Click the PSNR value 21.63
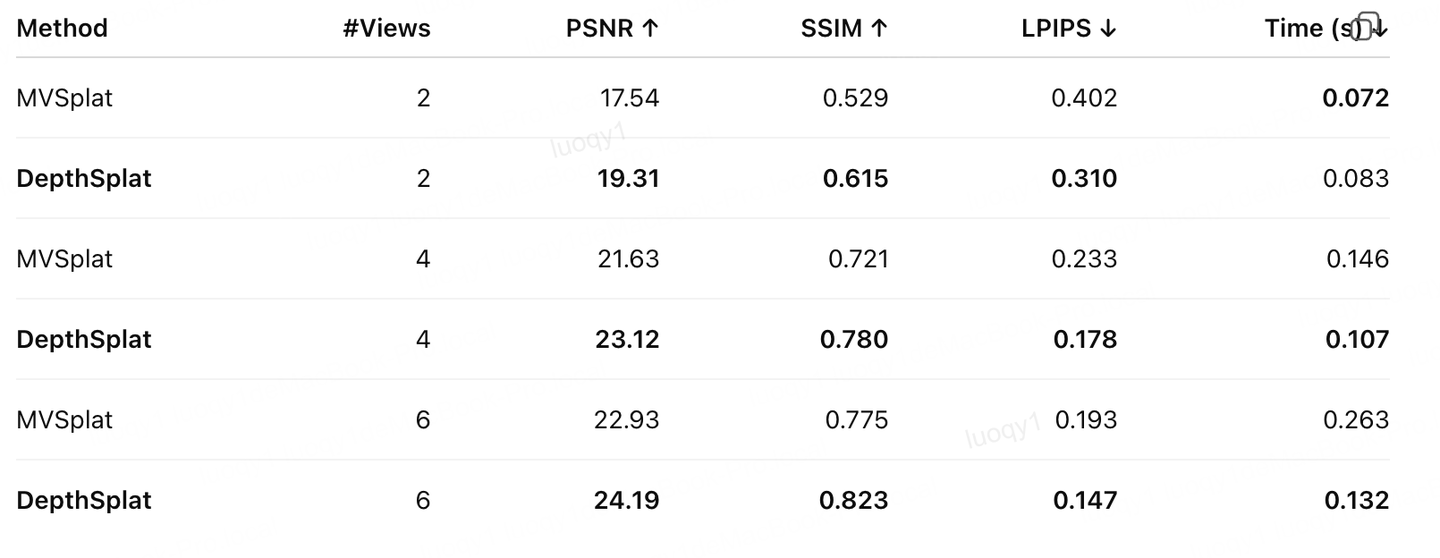The image size is (1440, 558). pos(629,259)
